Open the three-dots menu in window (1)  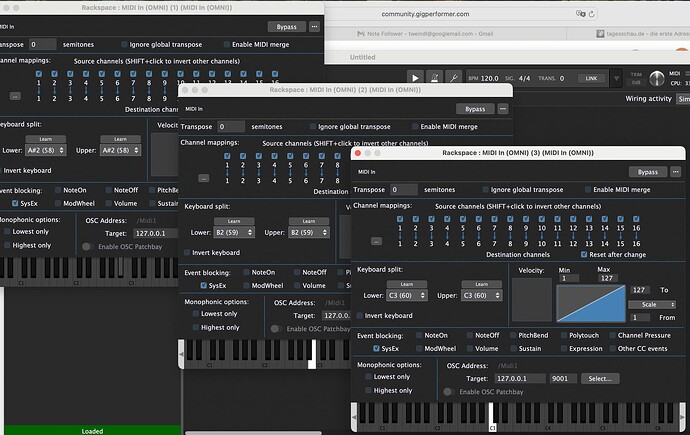pyautogui.click(x=314, y=26)
